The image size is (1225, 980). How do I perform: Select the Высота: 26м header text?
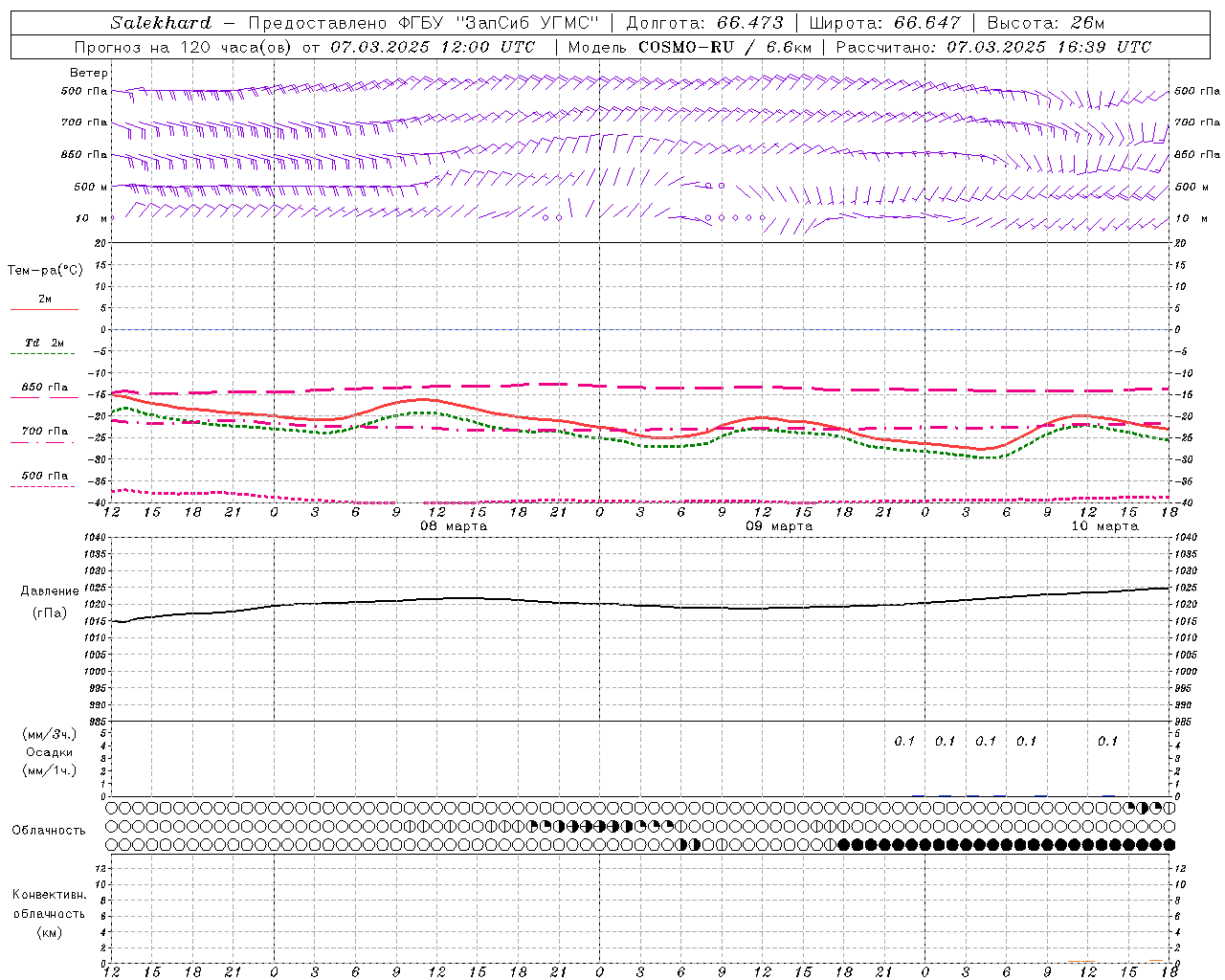pos(1045,23)
